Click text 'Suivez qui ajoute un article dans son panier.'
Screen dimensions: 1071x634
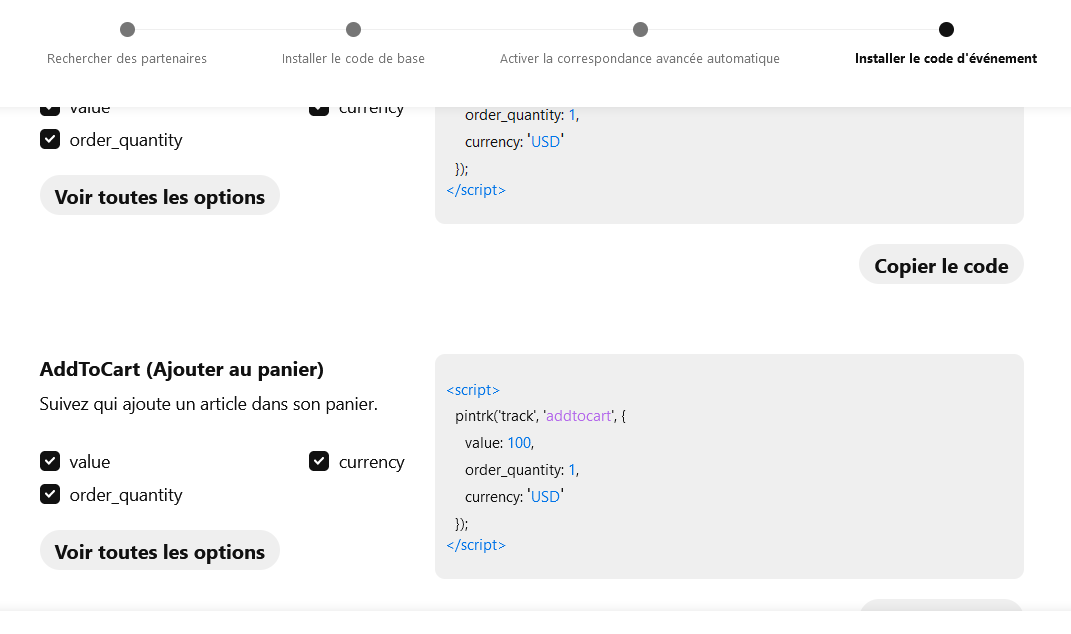[208, 404]
